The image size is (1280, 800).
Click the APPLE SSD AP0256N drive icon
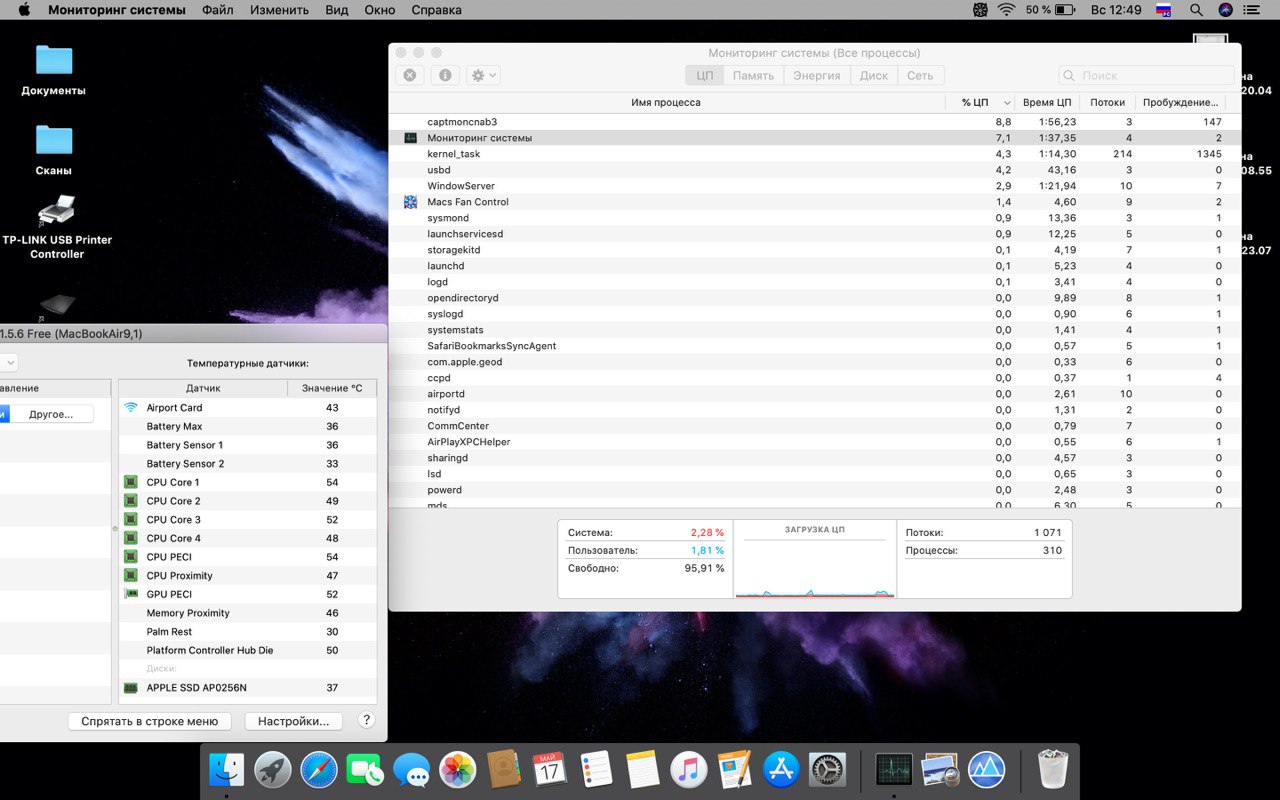(x=130, y=688)
